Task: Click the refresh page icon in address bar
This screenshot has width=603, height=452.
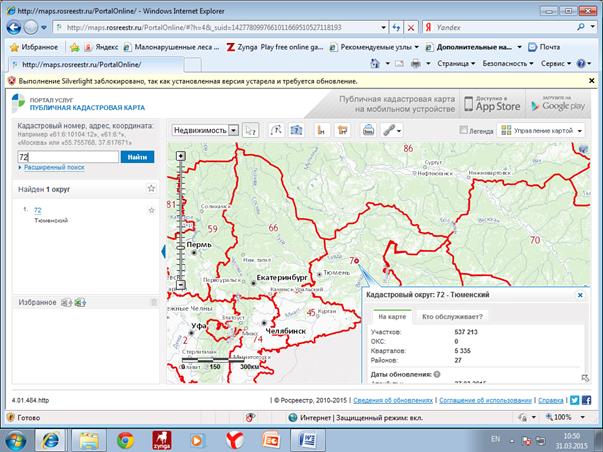Action: point(396,27)
